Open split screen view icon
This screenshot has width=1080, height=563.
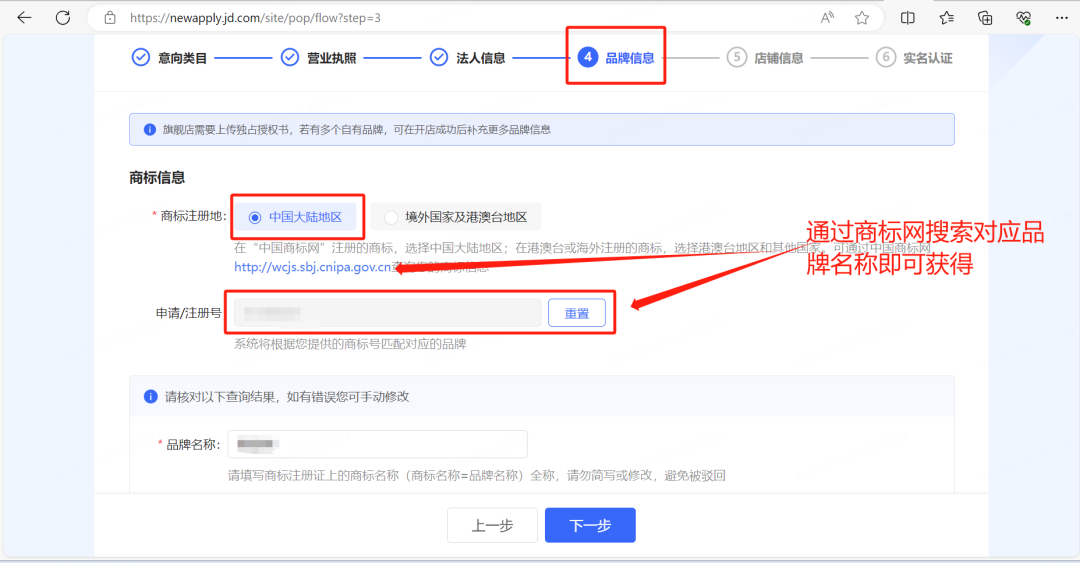click(x=908, y=18)
